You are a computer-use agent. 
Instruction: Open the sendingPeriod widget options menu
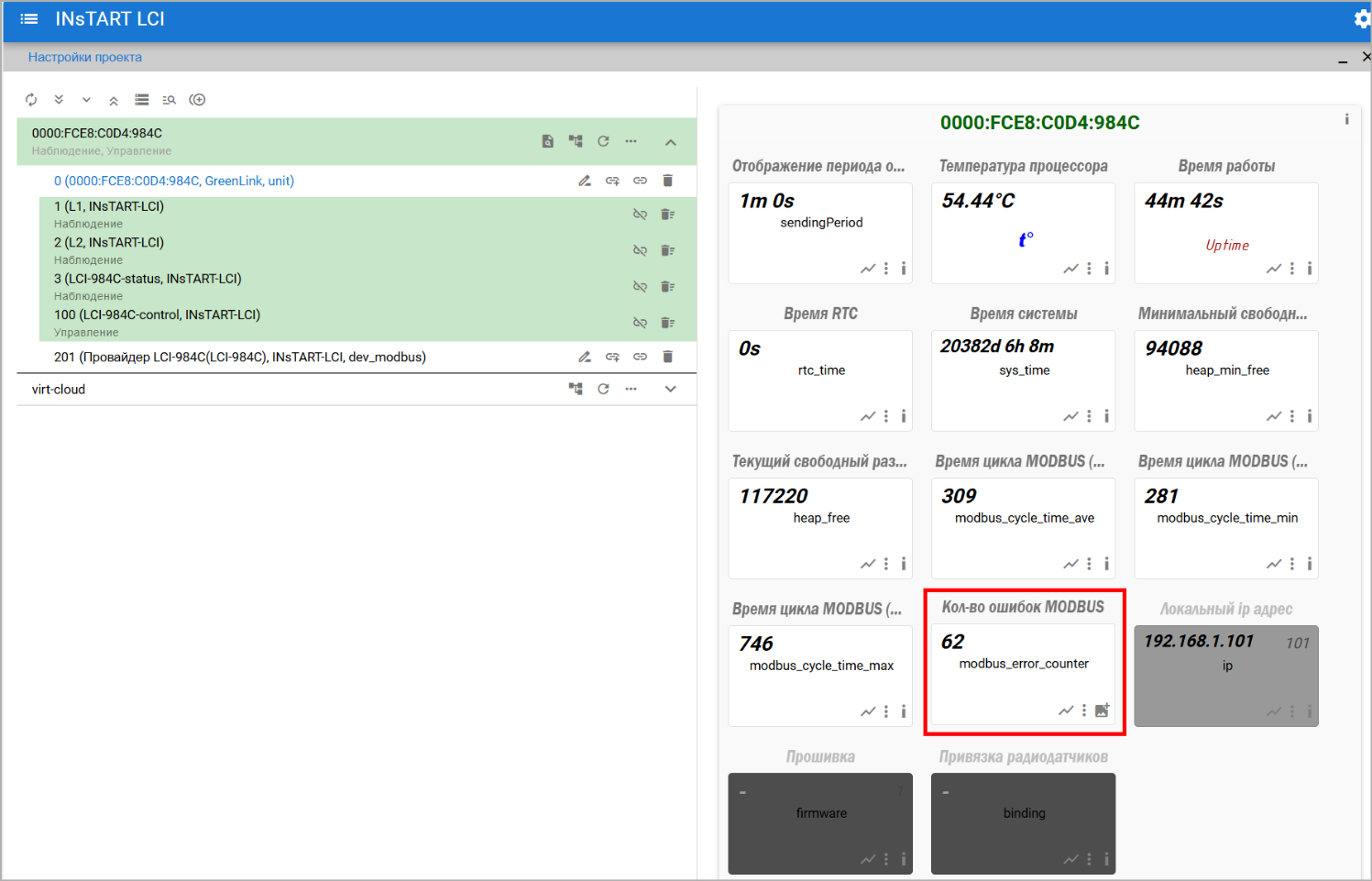[x=886, y=269]
